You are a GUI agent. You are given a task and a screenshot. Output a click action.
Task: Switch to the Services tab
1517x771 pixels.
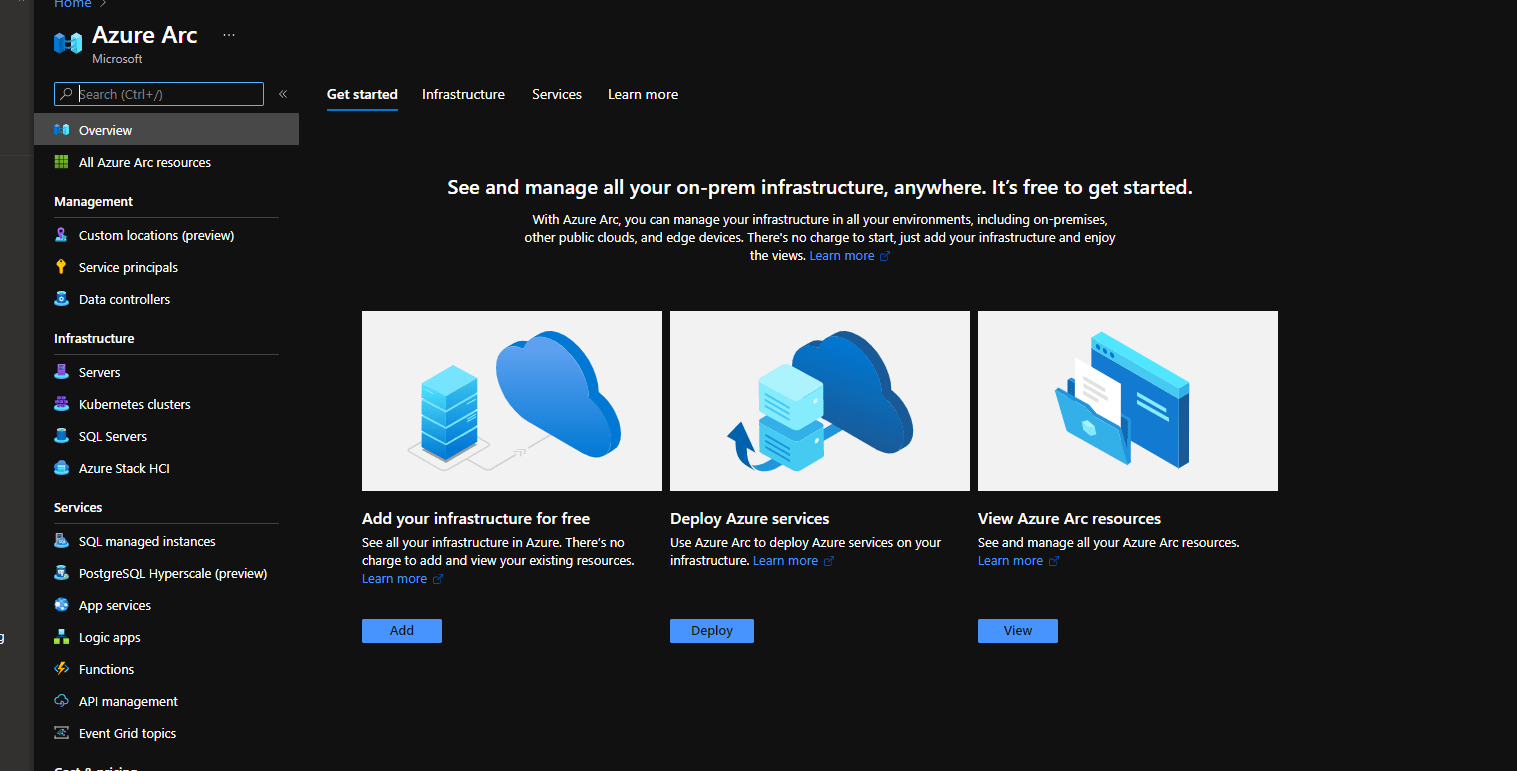[x=557, y=94]
